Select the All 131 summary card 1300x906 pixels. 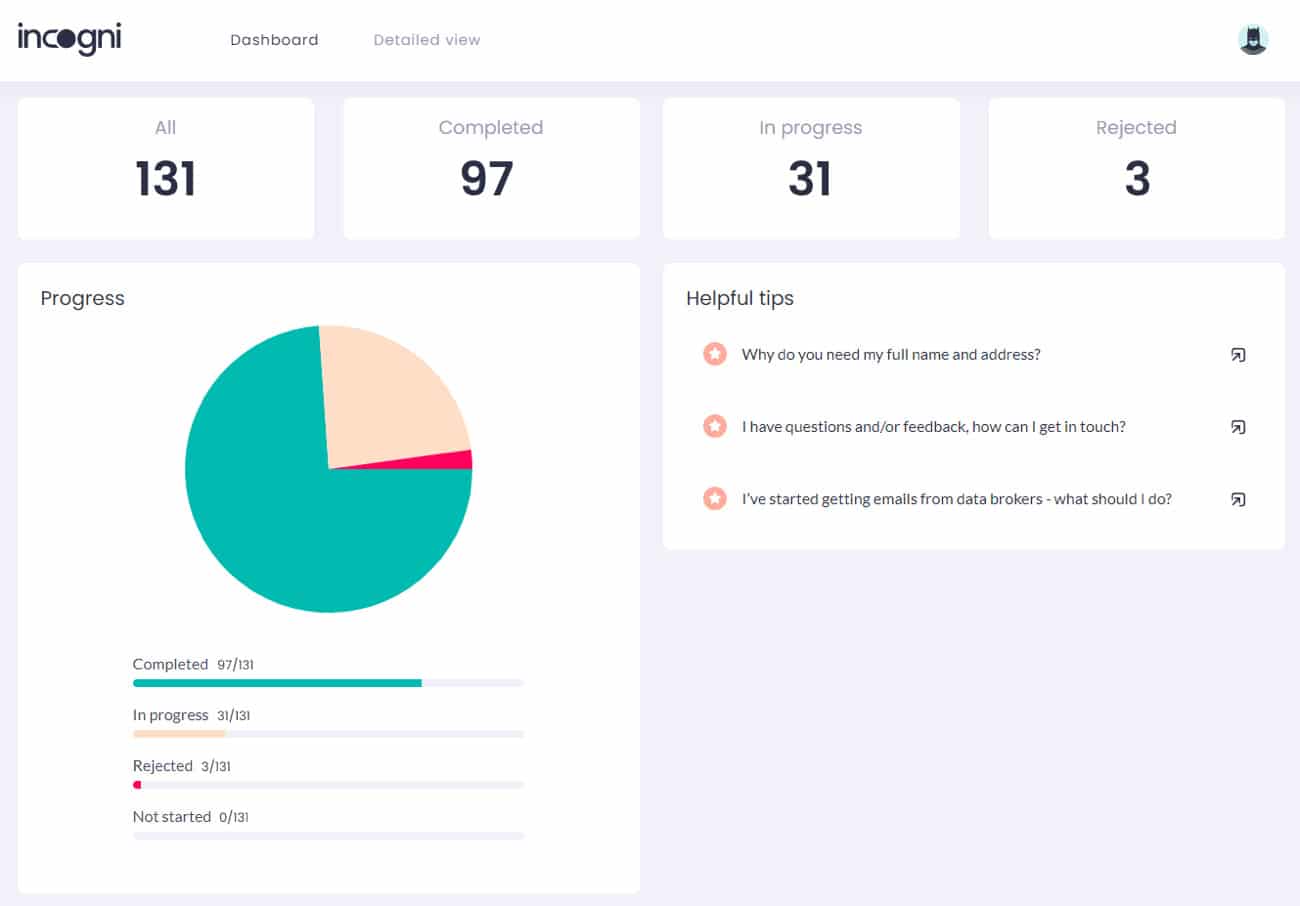(166, 168)
